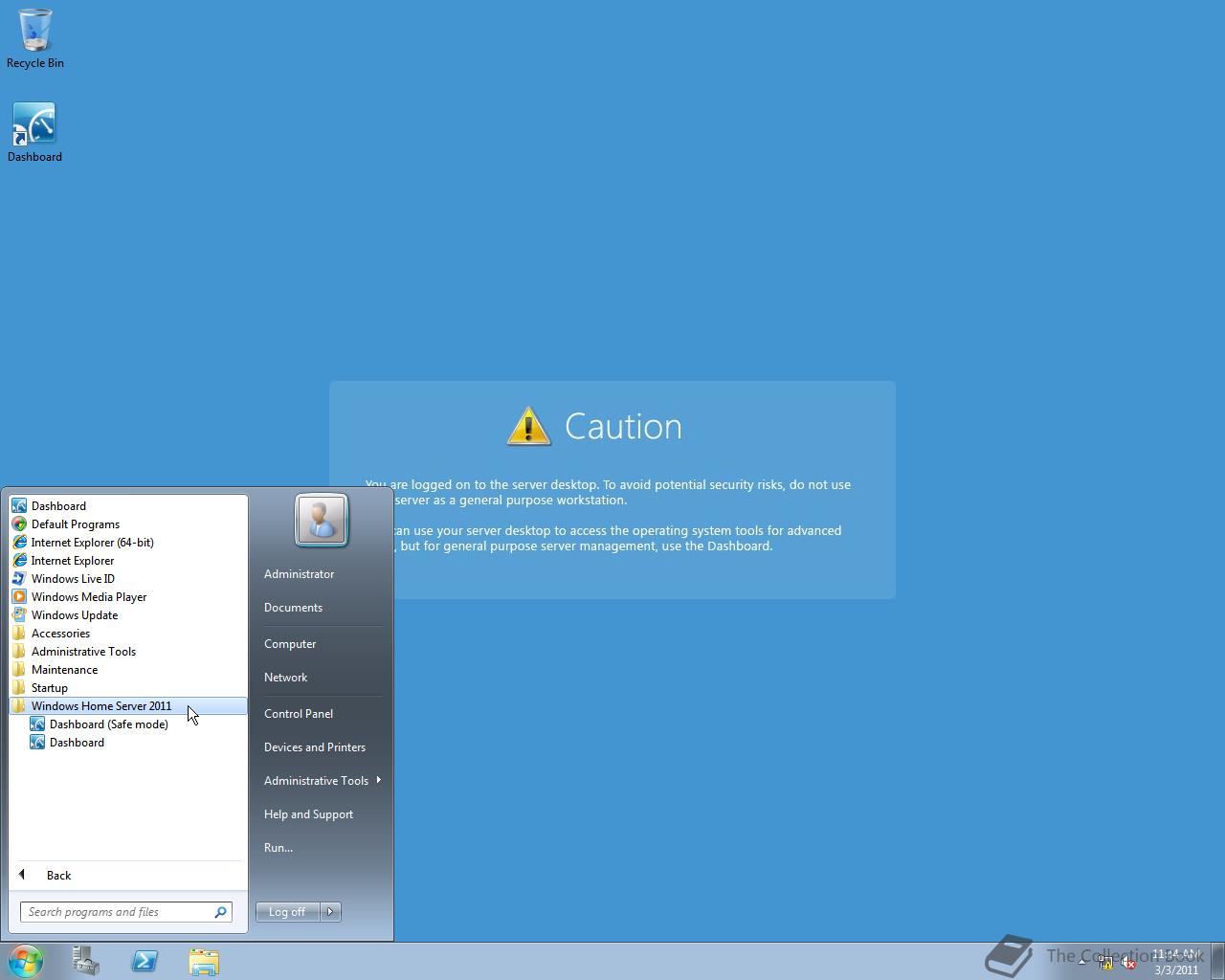Select Devices and Printers
Image resolution: width=1225 pixels, height=980 pixels.
tap(315, 746)
